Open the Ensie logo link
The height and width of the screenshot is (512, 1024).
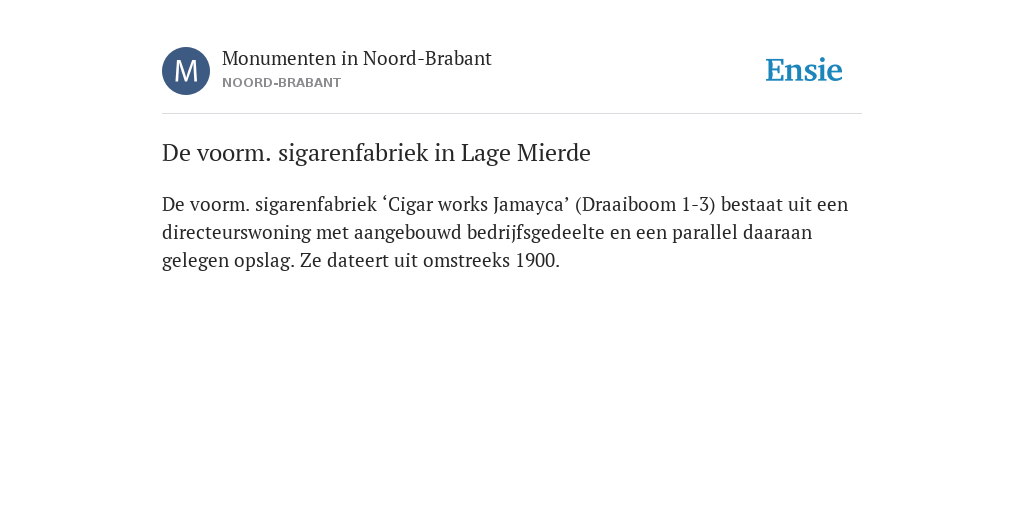[x=804, y=70]
